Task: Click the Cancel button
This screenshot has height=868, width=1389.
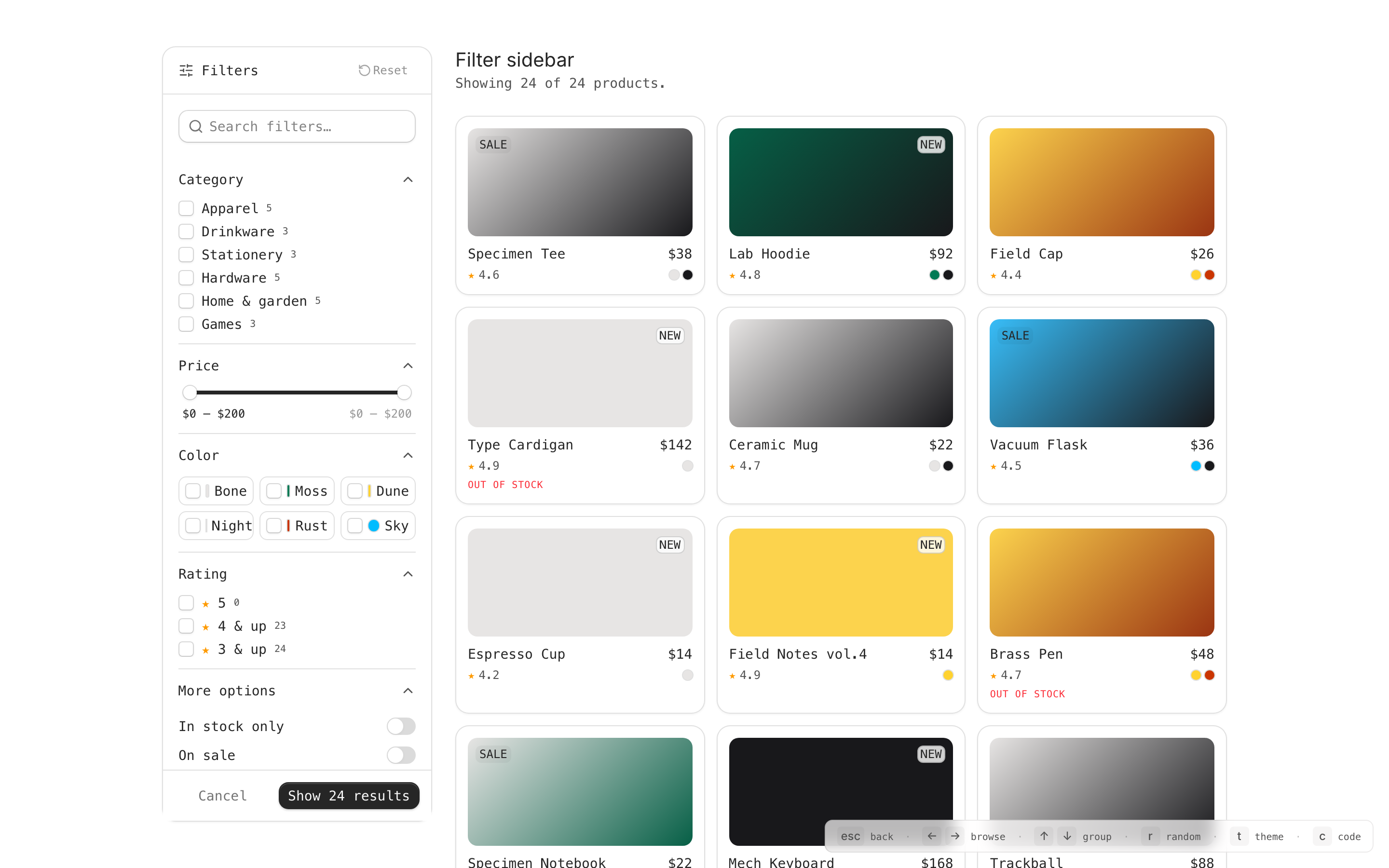Action: tap(223, 796)
